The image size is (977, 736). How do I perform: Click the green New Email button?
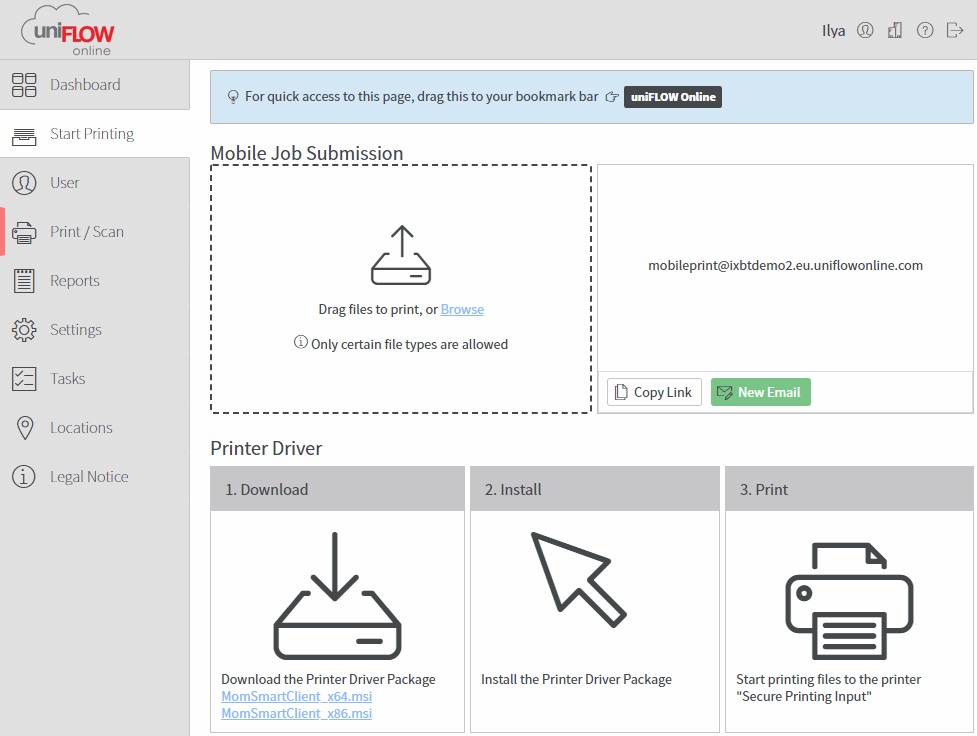tap(761, 392)
